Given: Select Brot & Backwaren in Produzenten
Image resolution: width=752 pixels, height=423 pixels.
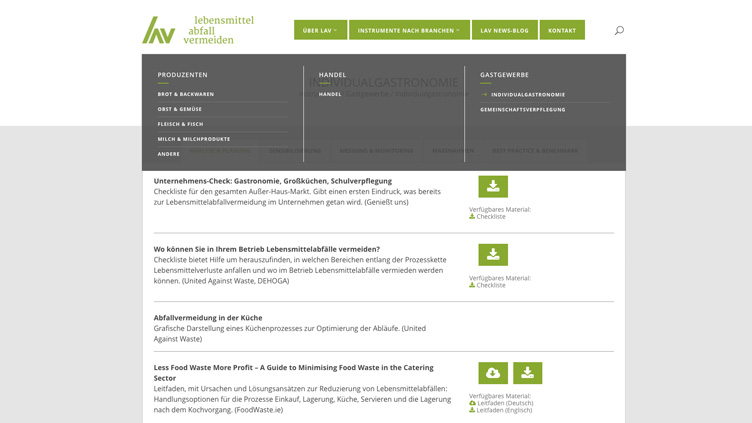Looking at the screenshot, I should tap(186, 94).
